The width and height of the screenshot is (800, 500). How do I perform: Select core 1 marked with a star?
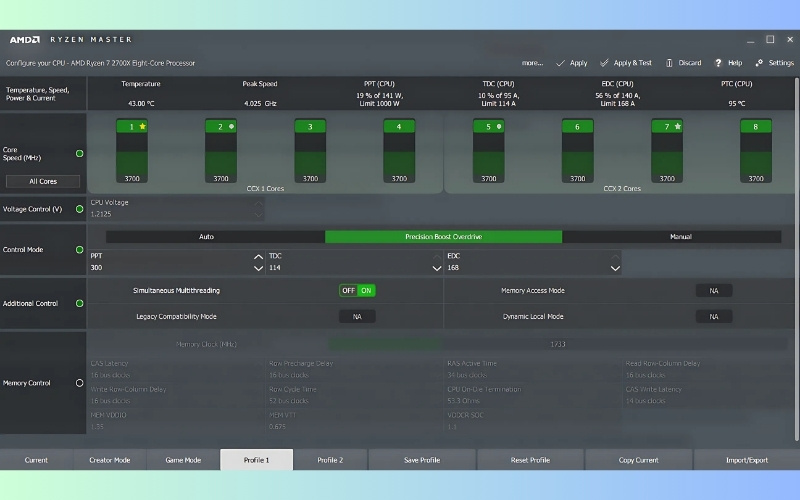tap(133, 127)
